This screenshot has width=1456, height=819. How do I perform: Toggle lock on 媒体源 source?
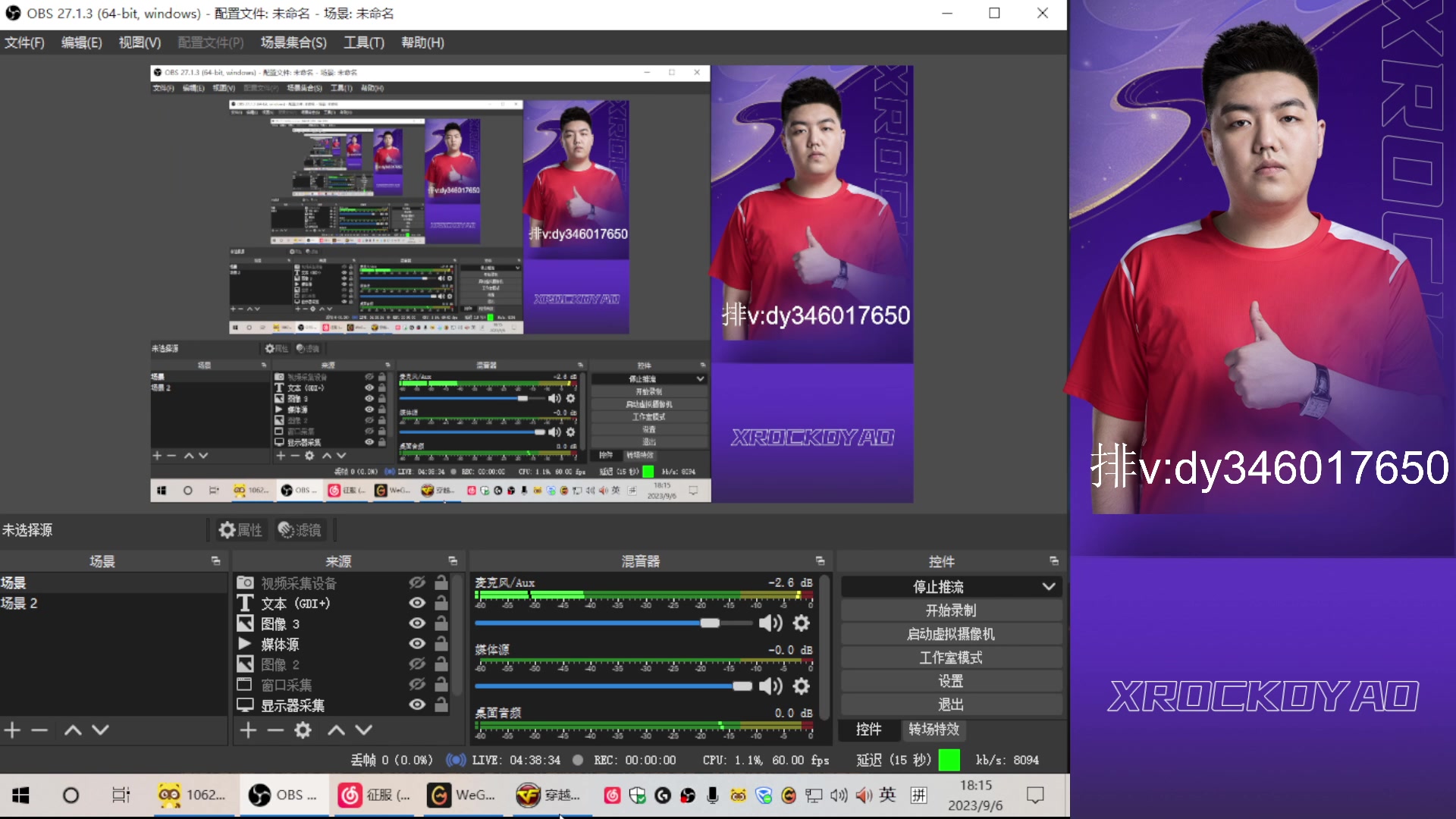tap(441, 644)
